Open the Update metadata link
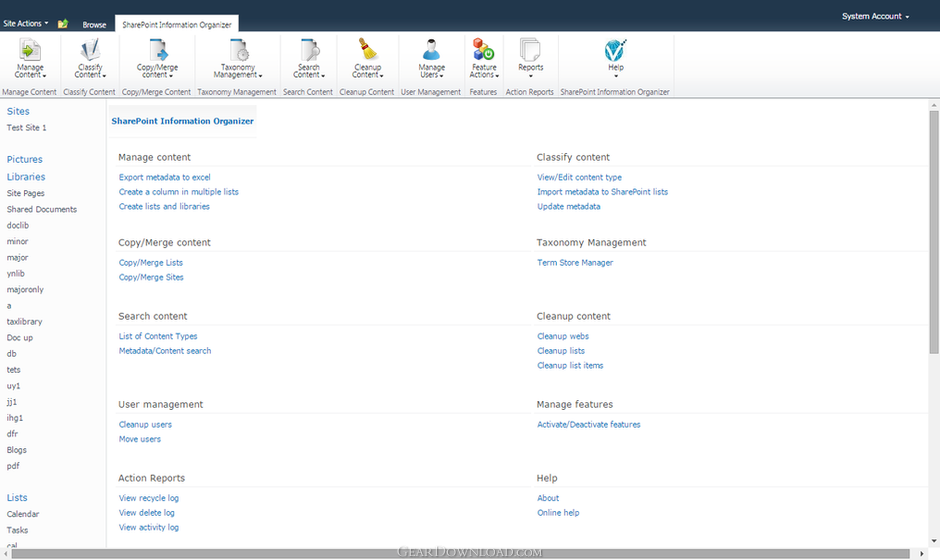The width and height of the screenshot is (940, 560). 569,206
